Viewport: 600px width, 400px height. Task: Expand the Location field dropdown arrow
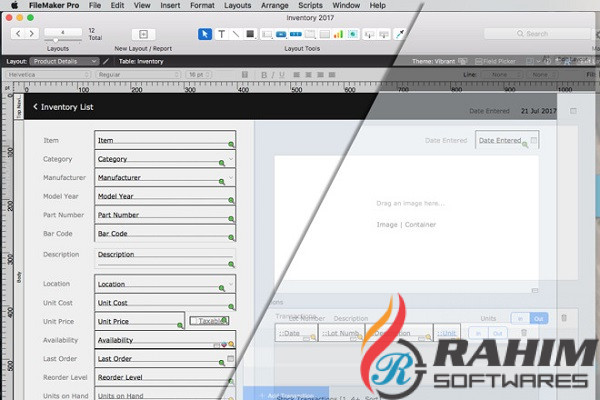(x=231, y=284)
